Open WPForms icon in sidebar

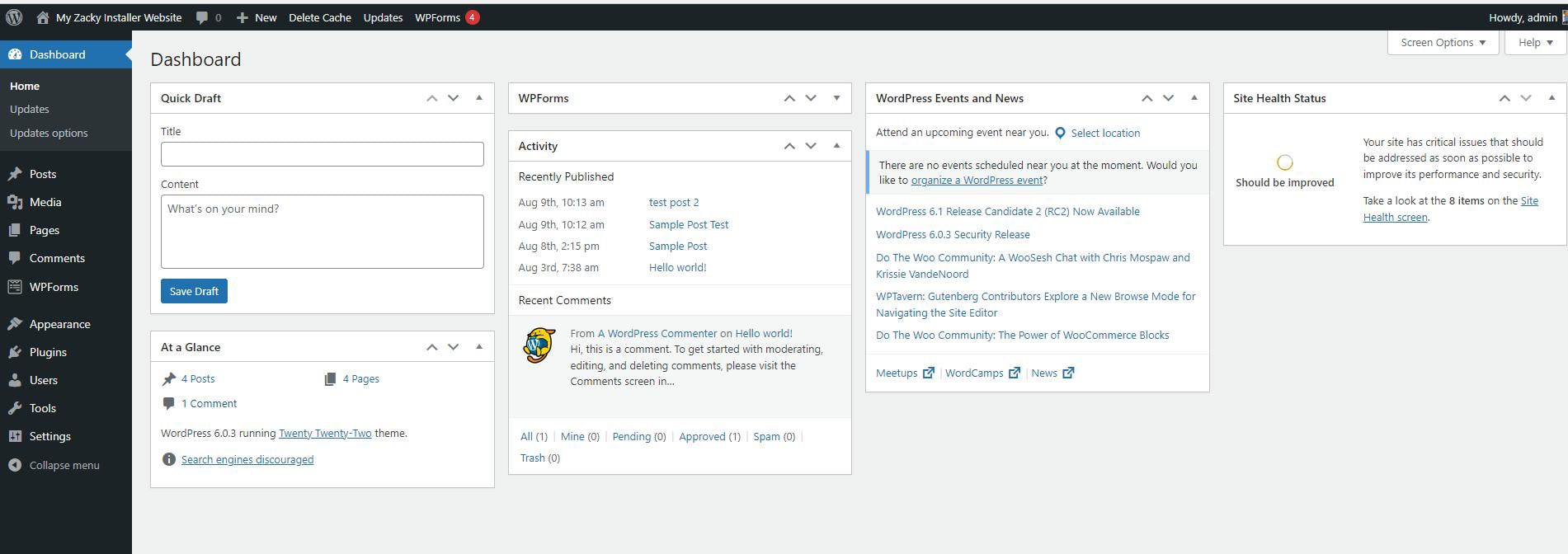pos(14,287)
